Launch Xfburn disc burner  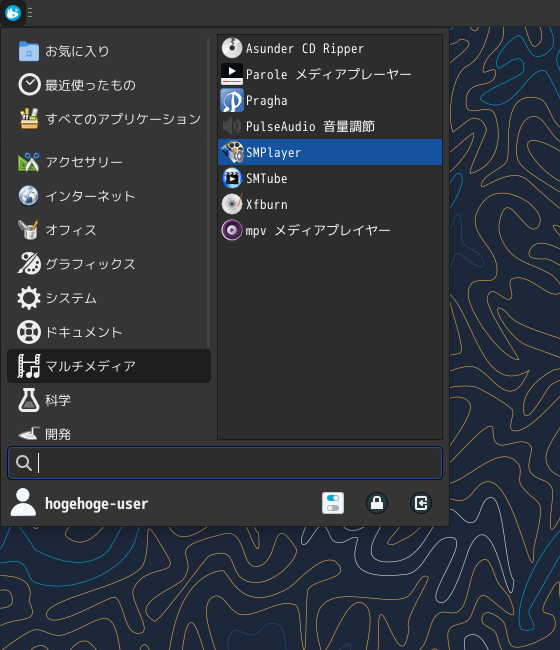[330, 204]
